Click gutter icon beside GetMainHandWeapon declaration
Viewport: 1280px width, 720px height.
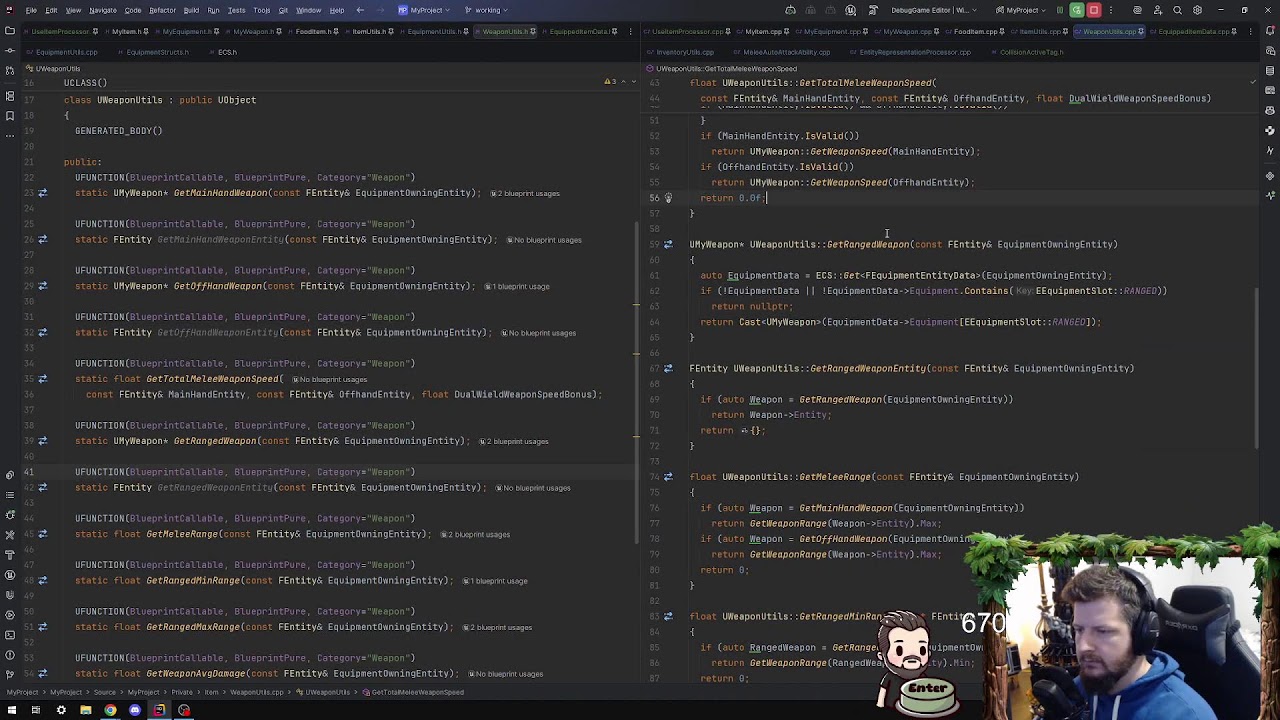click(42, 193)
